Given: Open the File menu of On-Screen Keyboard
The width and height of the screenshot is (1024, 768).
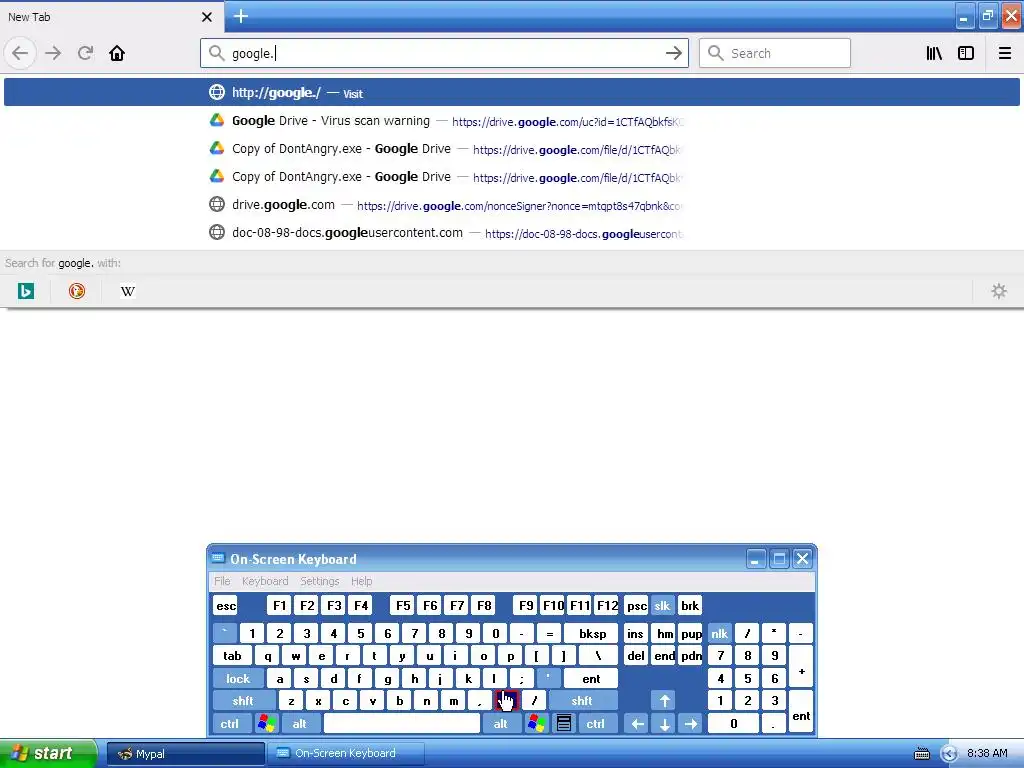Looking at the screenshot, I should click(x=222, y=581).
